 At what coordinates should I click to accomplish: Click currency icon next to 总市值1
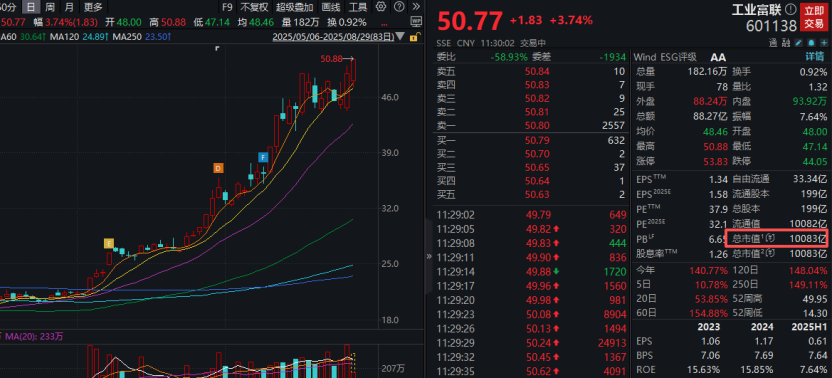coord(770,238)
